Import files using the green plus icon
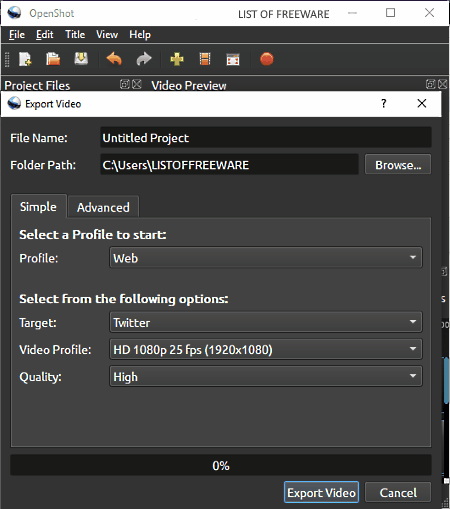The image size is (450, 509). pyautogui.click(x=177, y=59)
